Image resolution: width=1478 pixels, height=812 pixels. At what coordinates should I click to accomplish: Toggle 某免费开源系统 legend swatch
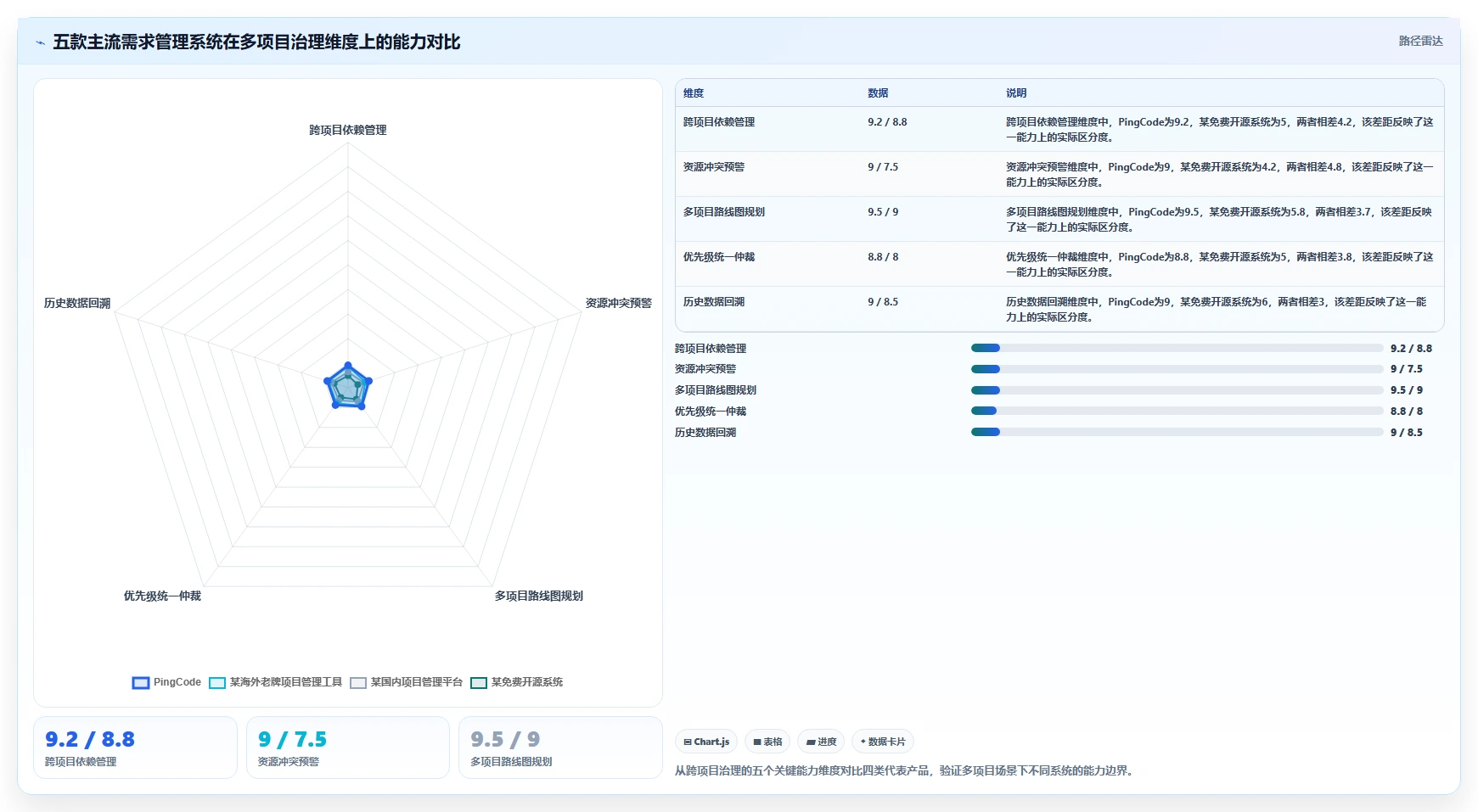[x=479, y=683]
